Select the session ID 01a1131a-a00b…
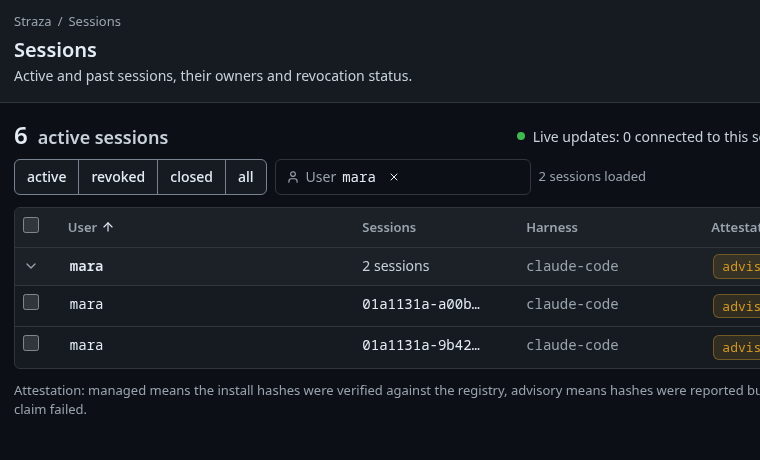The height and width of the screenshot is (460, 760). click(421, 304)
